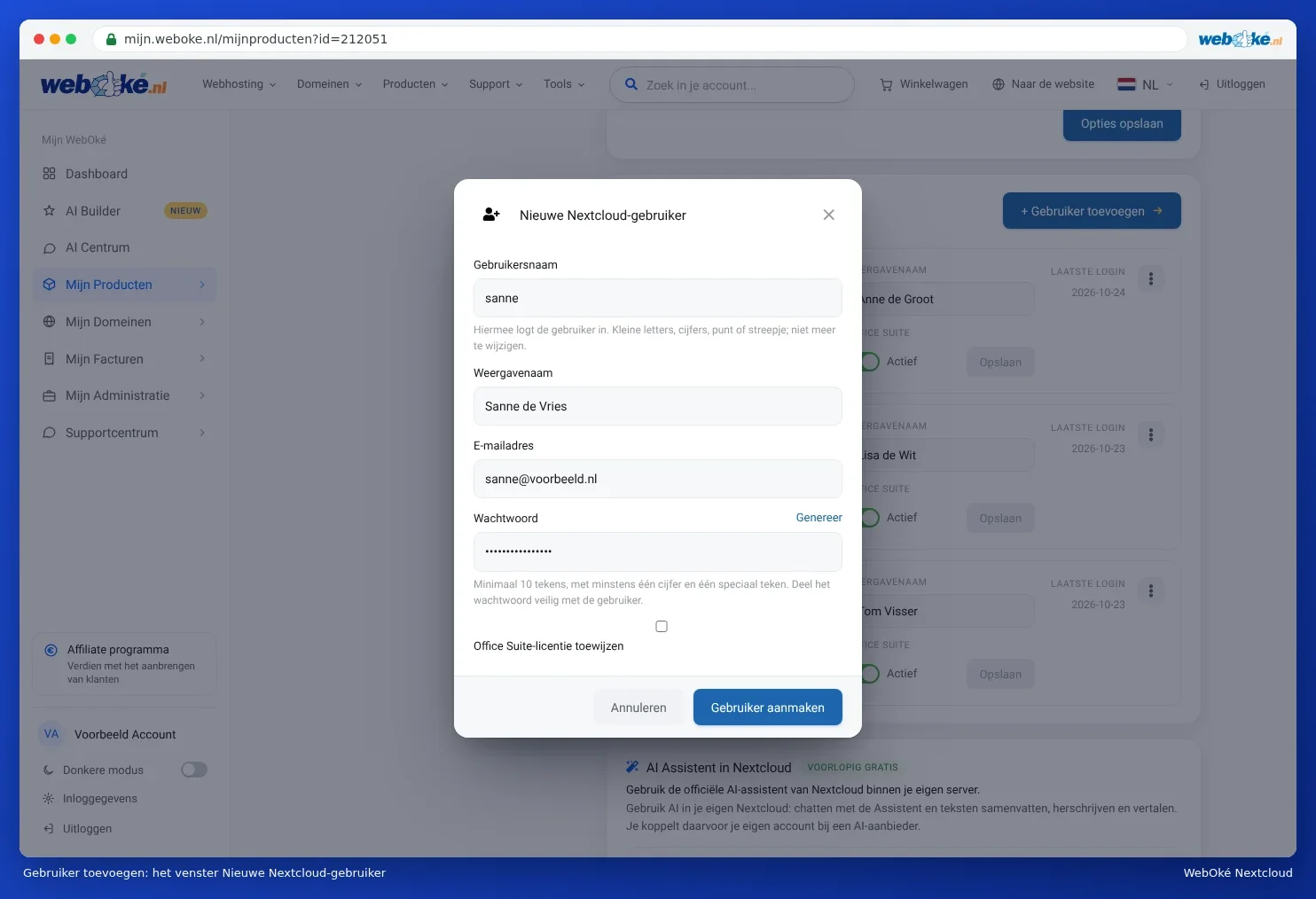Click the VA account avatar

click(x=51, y=734)
